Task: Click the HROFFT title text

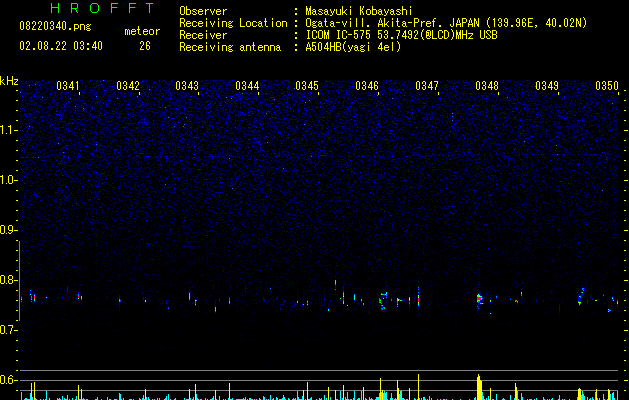Action: tap(102, 8)
